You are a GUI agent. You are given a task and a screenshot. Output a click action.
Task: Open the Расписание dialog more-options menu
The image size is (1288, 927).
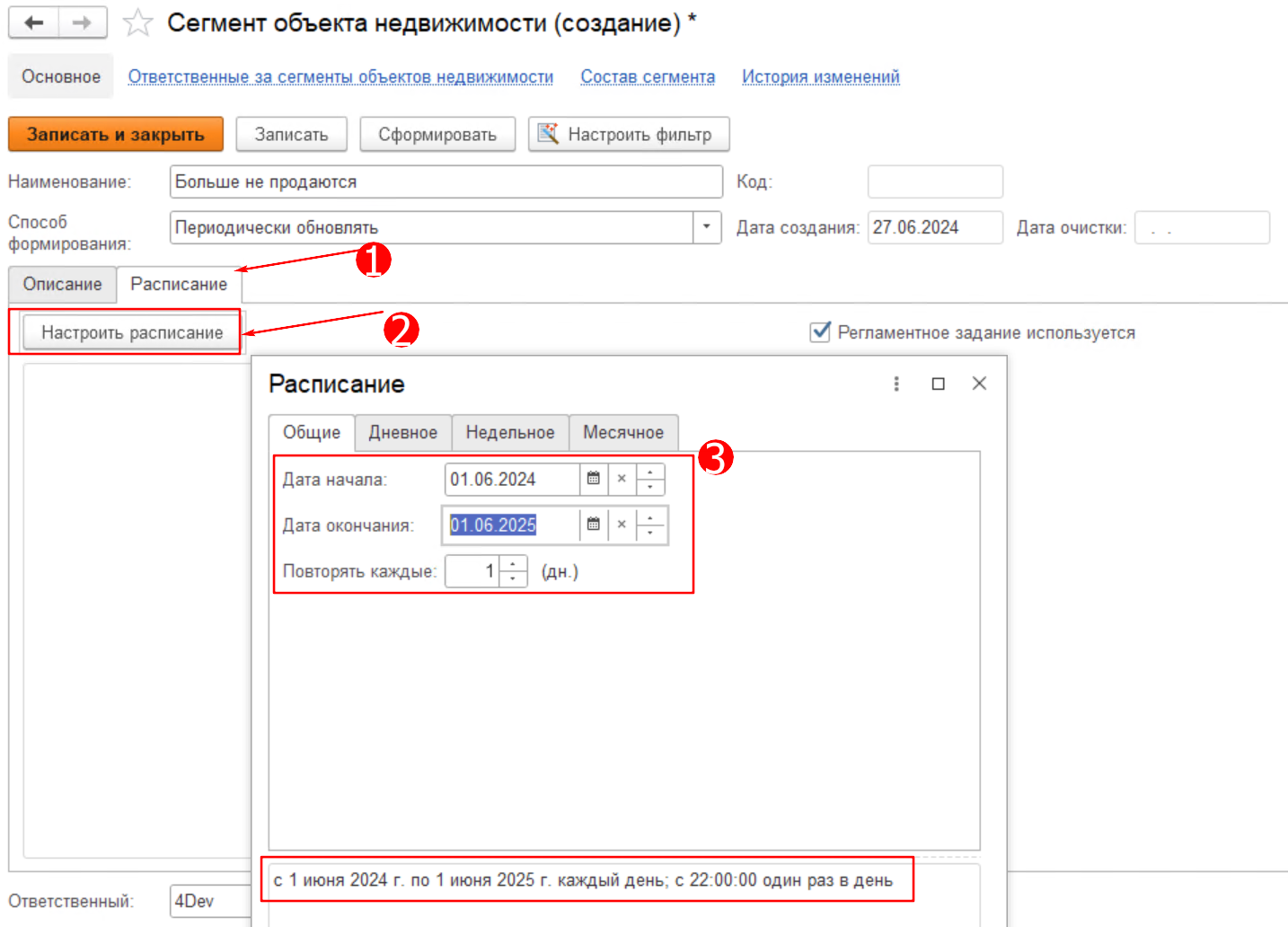[x=895, y=384]
